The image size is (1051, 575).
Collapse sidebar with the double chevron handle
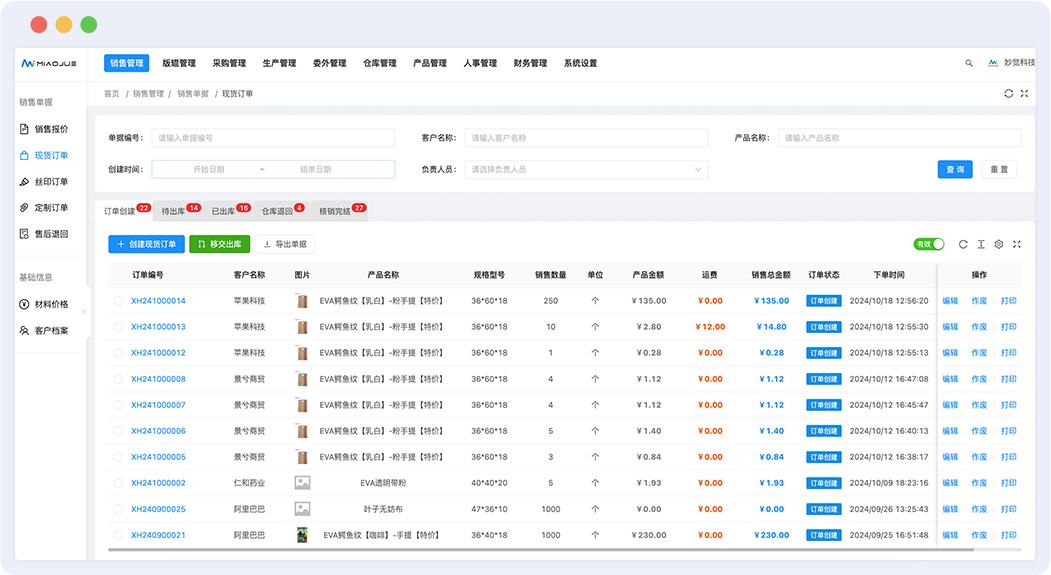coord(84,311)
